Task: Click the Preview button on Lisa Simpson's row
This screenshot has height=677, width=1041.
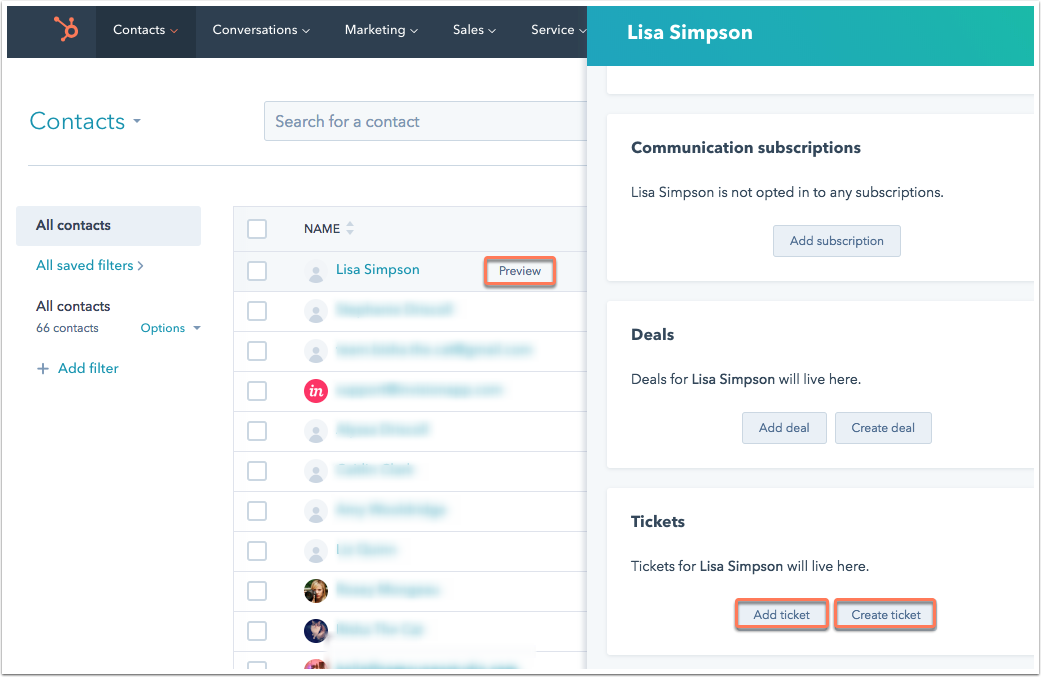Action: pyautogui.click(x=519, y=270)
